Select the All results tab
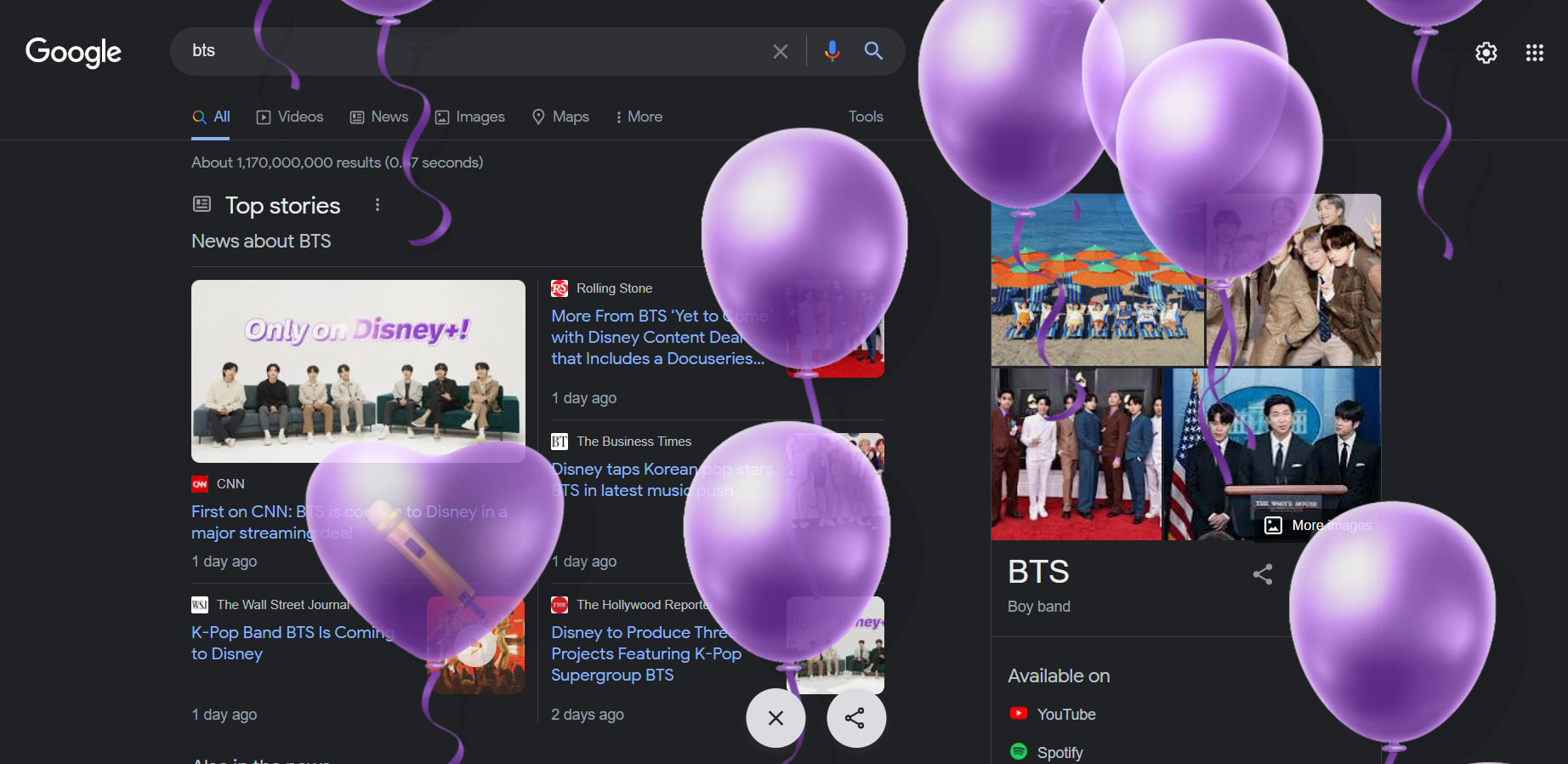This screenshot has width=1568, height=764. coord(211,117)
